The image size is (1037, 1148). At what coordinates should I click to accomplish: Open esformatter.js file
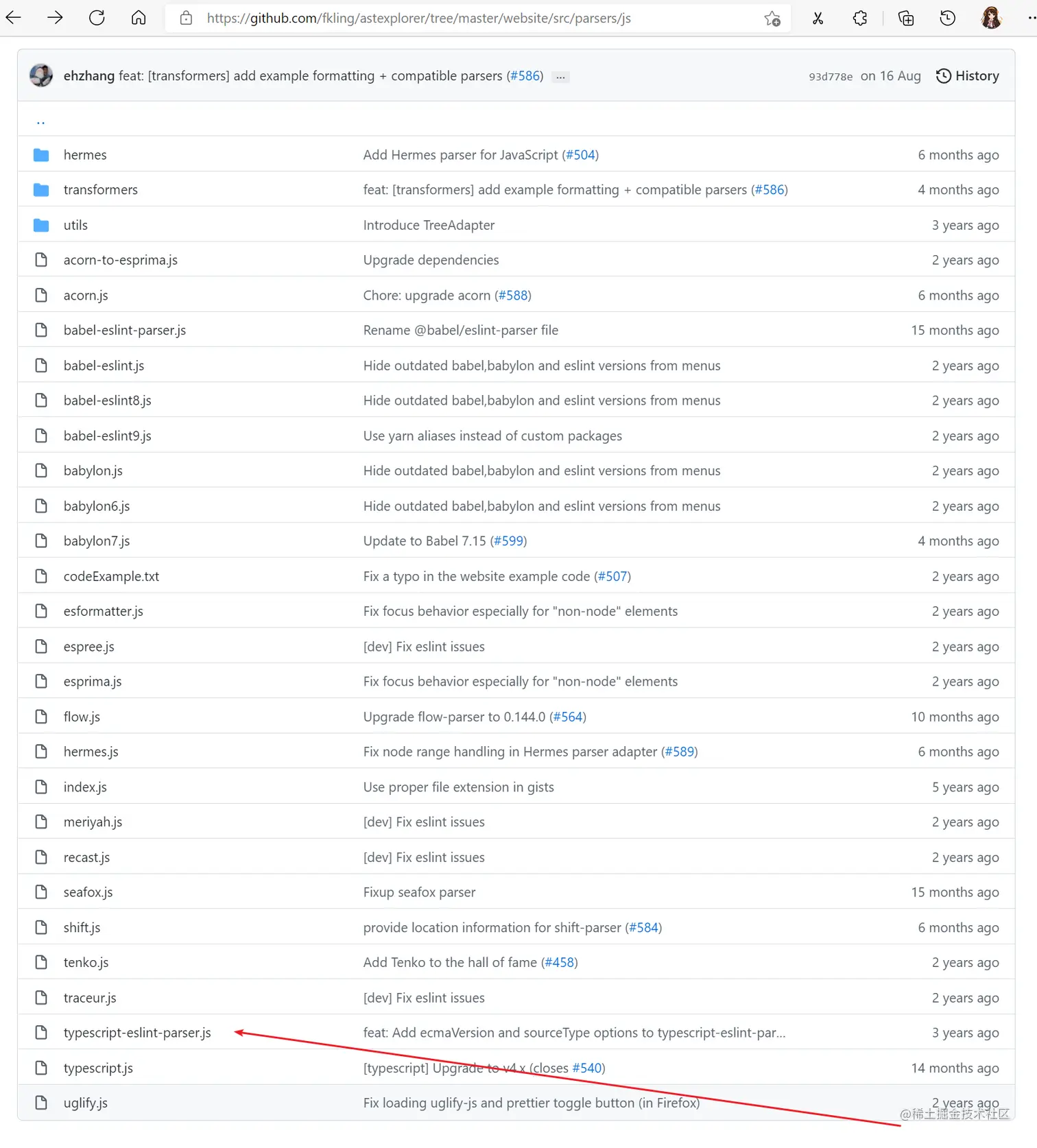click(104, 612)
